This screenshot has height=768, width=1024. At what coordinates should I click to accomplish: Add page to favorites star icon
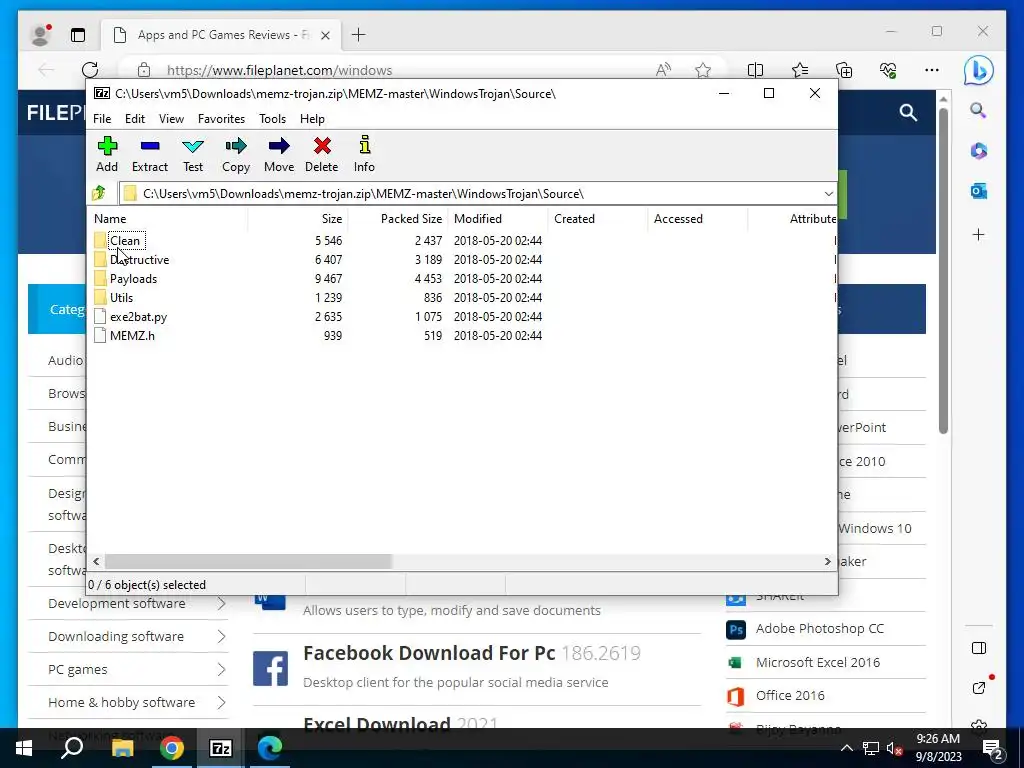(703, 70)
